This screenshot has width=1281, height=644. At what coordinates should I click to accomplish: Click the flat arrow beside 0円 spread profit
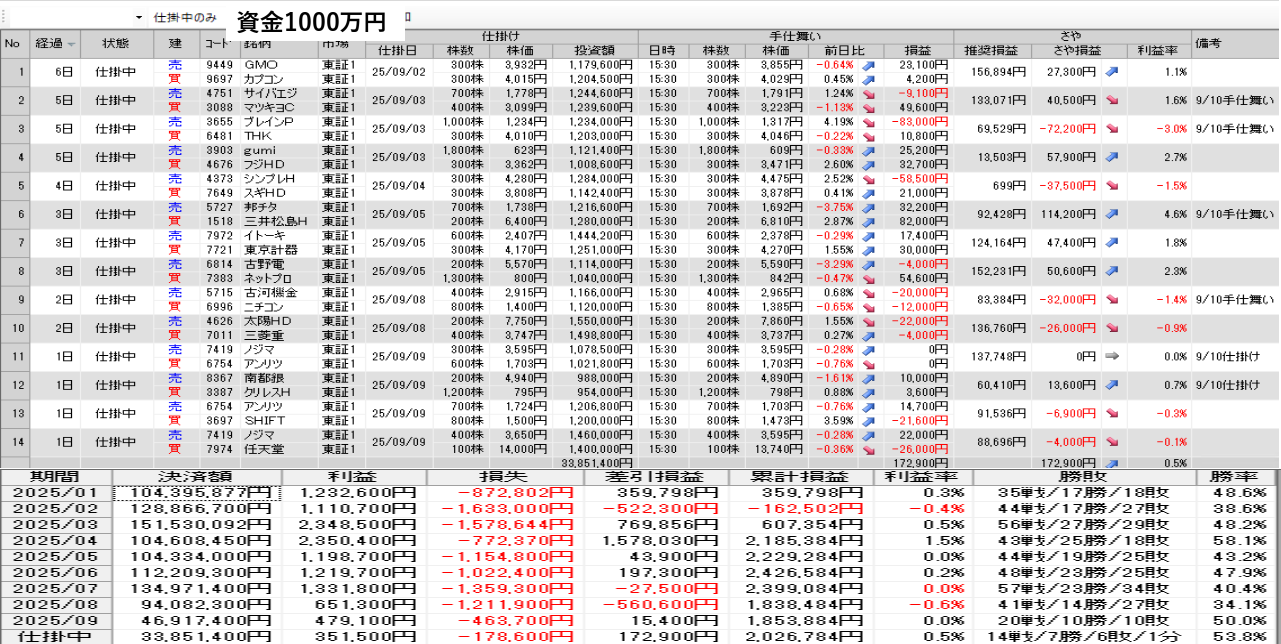(x=1112, y=356)
